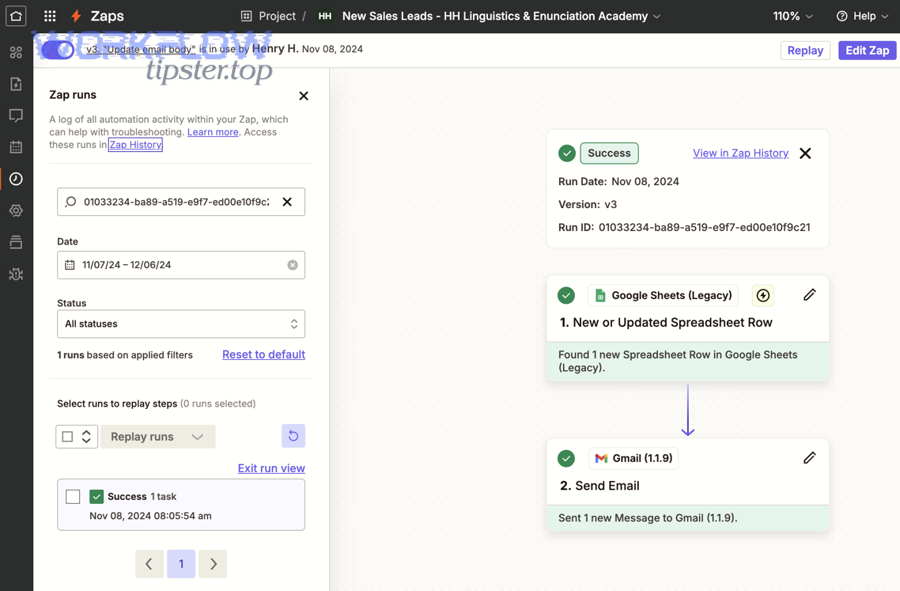Click the Google Sheets (Legacy) app badge

click(663, 296)
